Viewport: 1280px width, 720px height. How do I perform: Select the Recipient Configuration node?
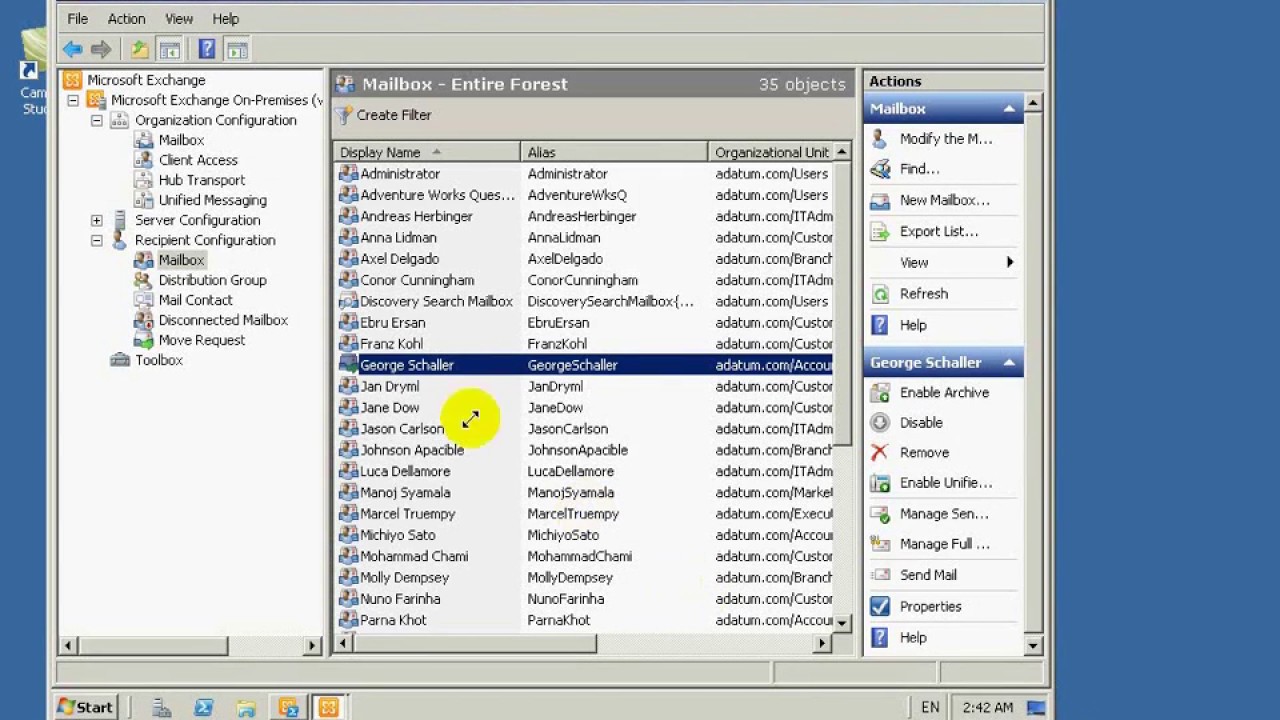[205, 240]
